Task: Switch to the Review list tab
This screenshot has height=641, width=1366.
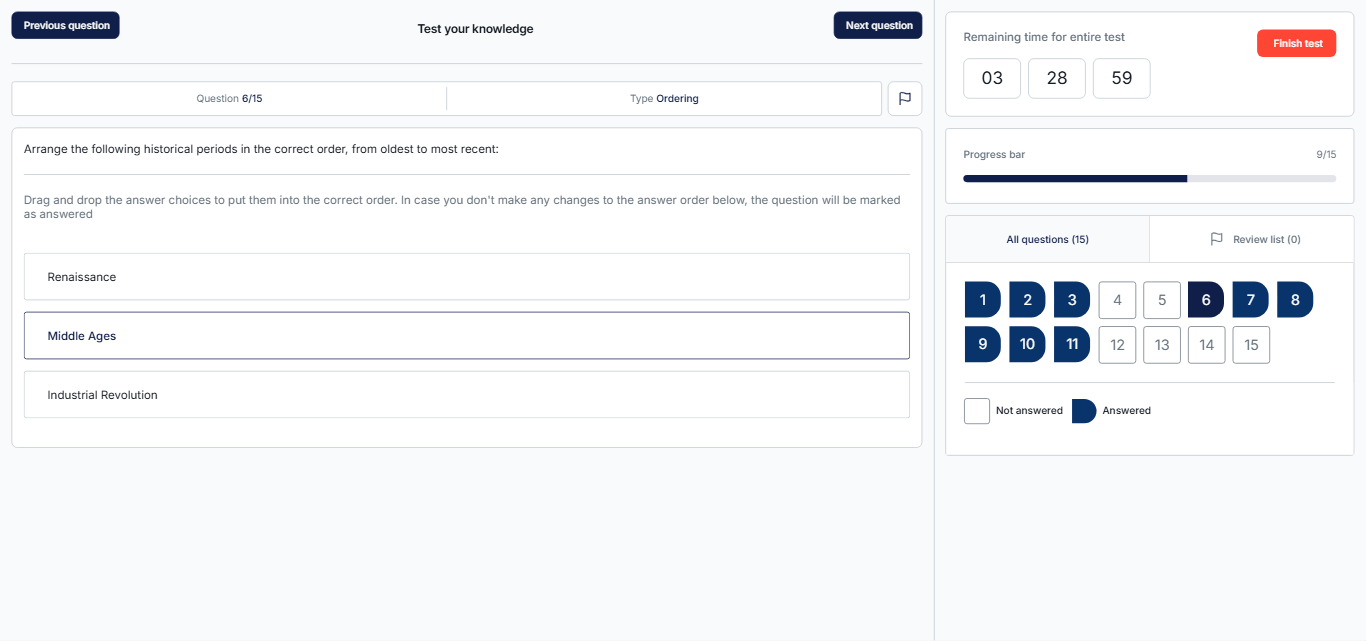Action: pos(1254,239)
